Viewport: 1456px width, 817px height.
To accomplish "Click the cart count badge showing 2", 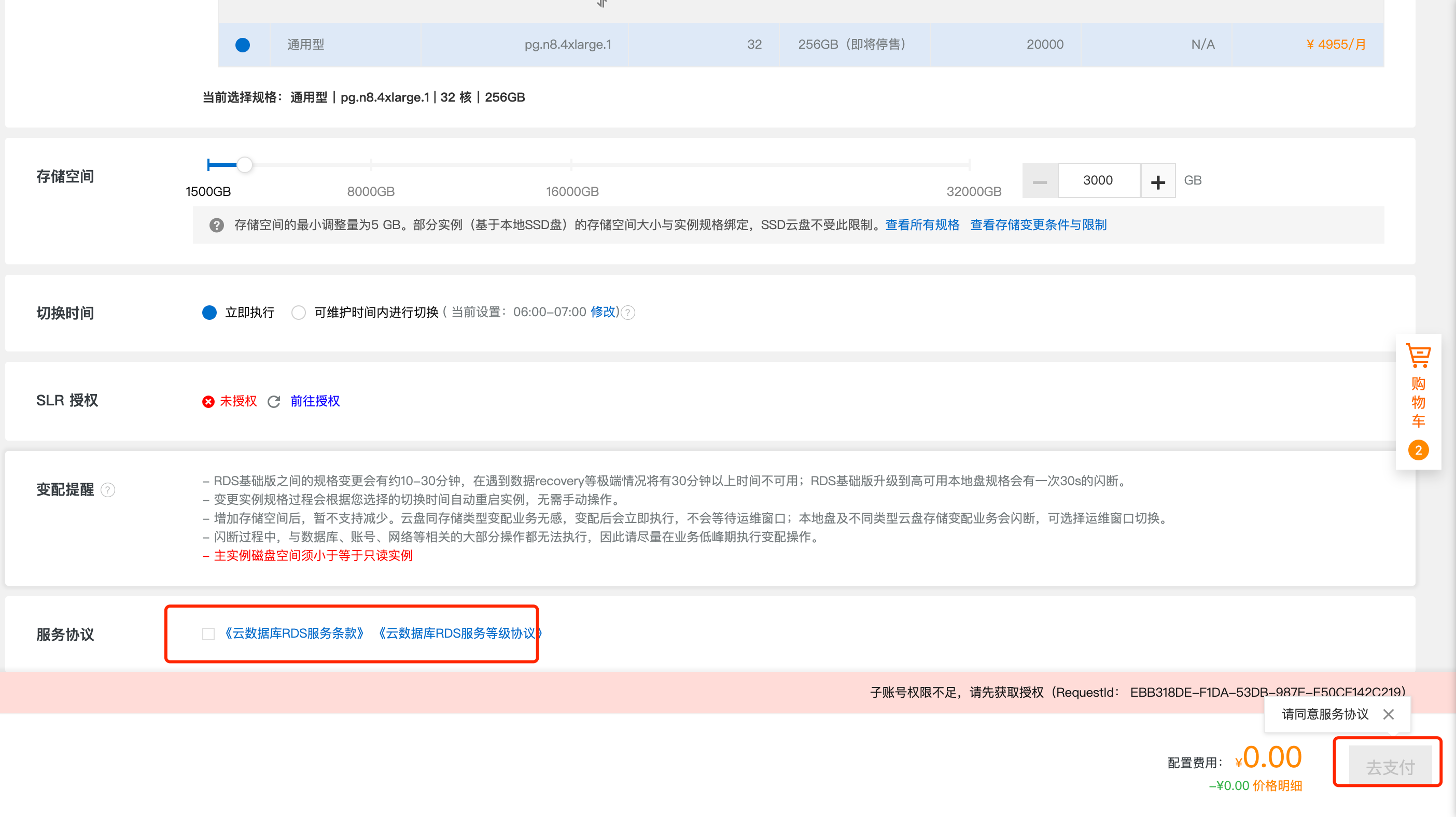I will click(x=1418, y=450).
